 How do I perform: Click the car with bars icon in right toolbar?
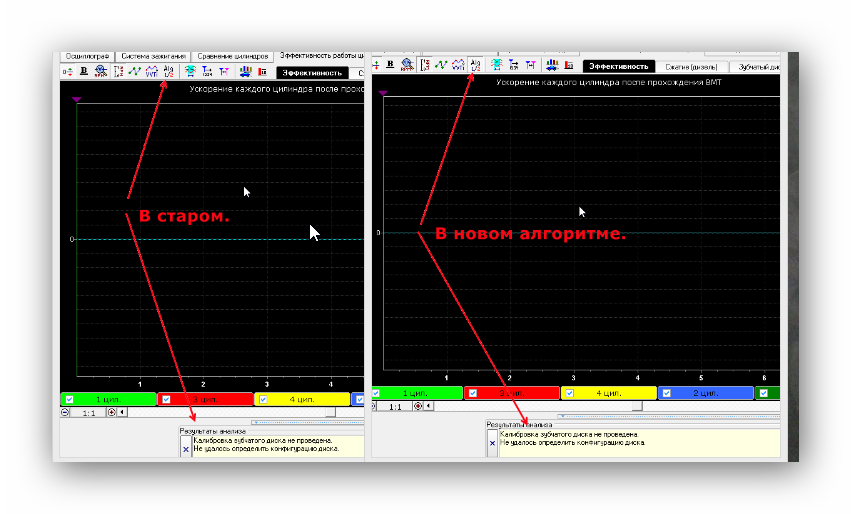coord(552,65)
